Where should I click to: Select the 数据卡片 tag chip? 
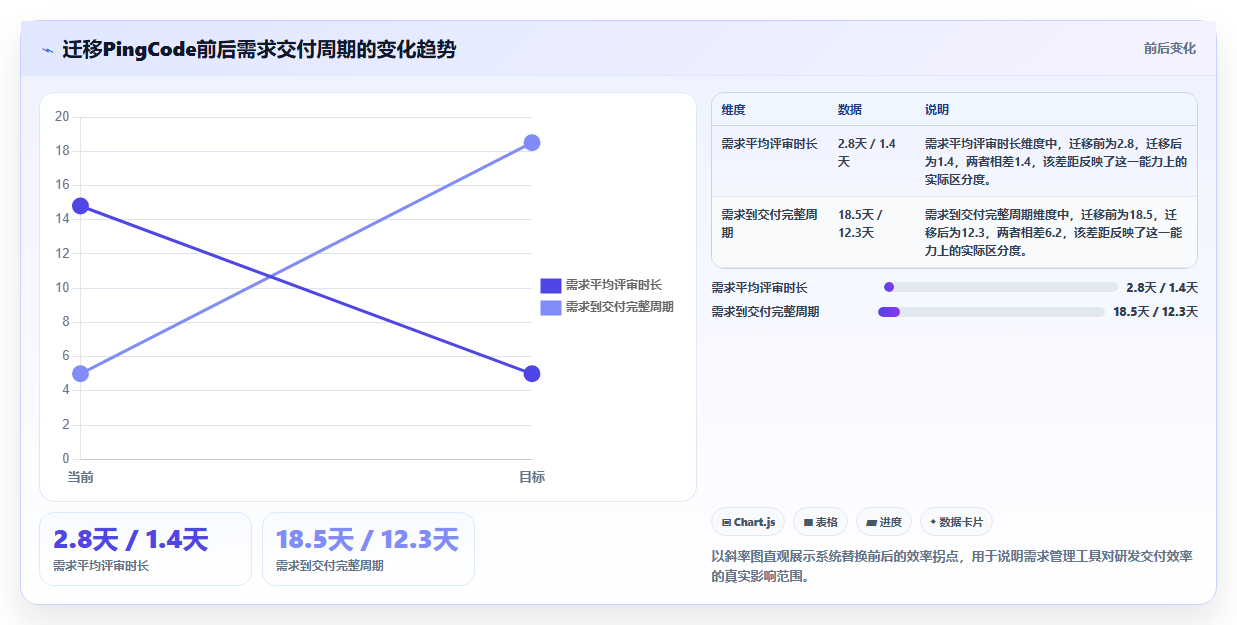[956, 522]
